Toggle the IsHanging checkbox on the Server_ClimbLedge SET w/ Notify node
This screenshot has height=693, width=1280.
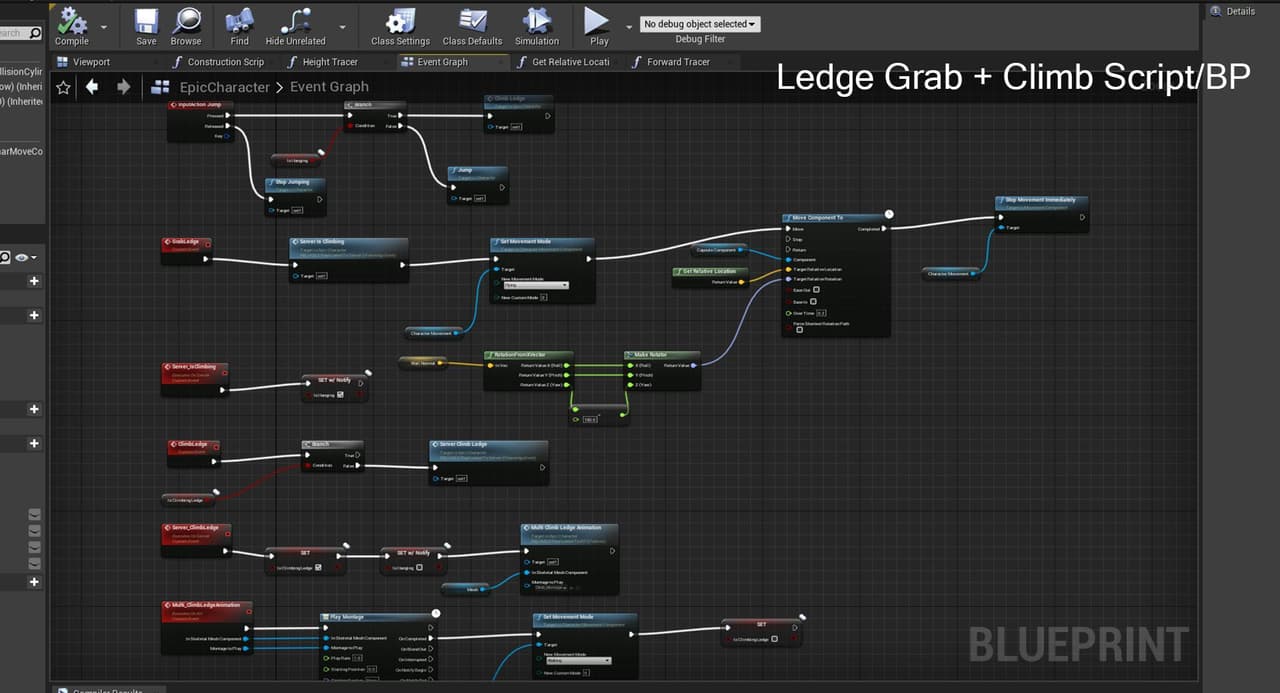[420, 568]
